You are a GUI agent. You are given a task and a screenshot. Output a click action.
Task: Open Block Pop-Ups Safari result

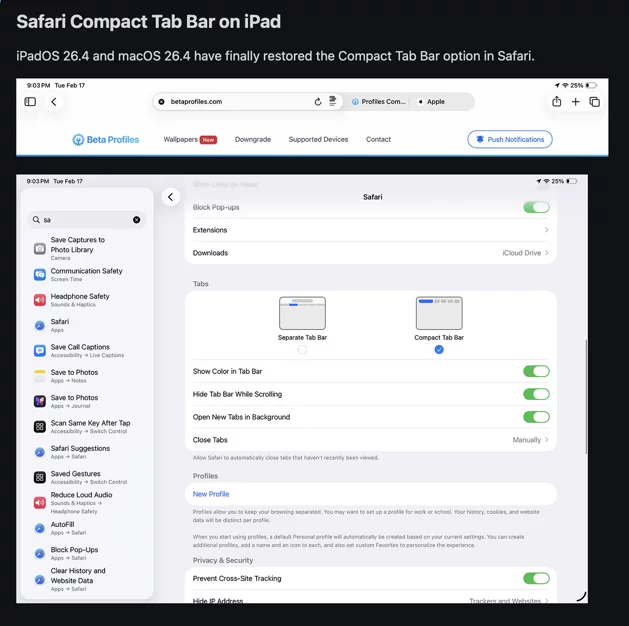(x=87, y=553)
